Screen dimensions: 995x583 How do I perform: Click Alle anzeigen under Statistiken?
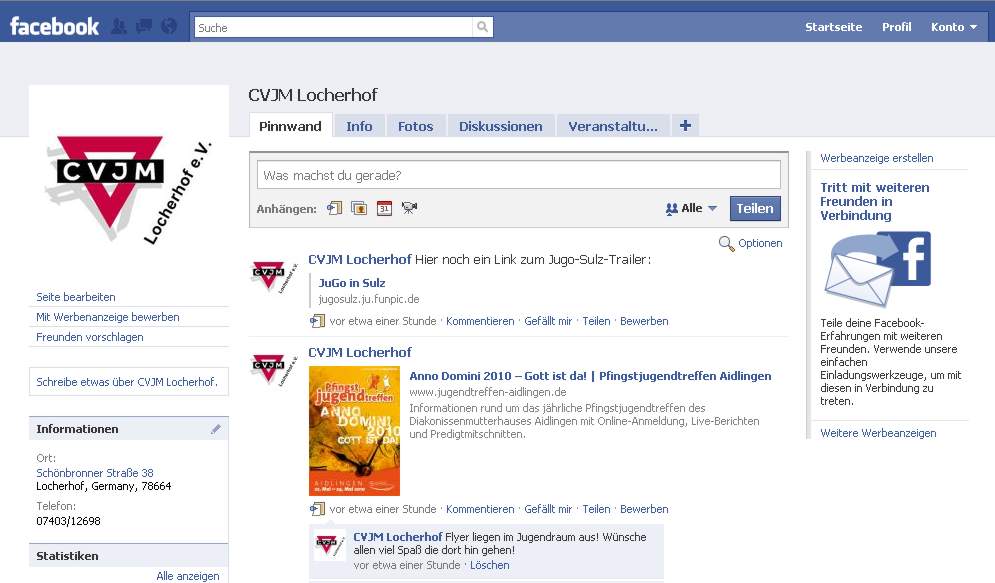click(188, 576)
